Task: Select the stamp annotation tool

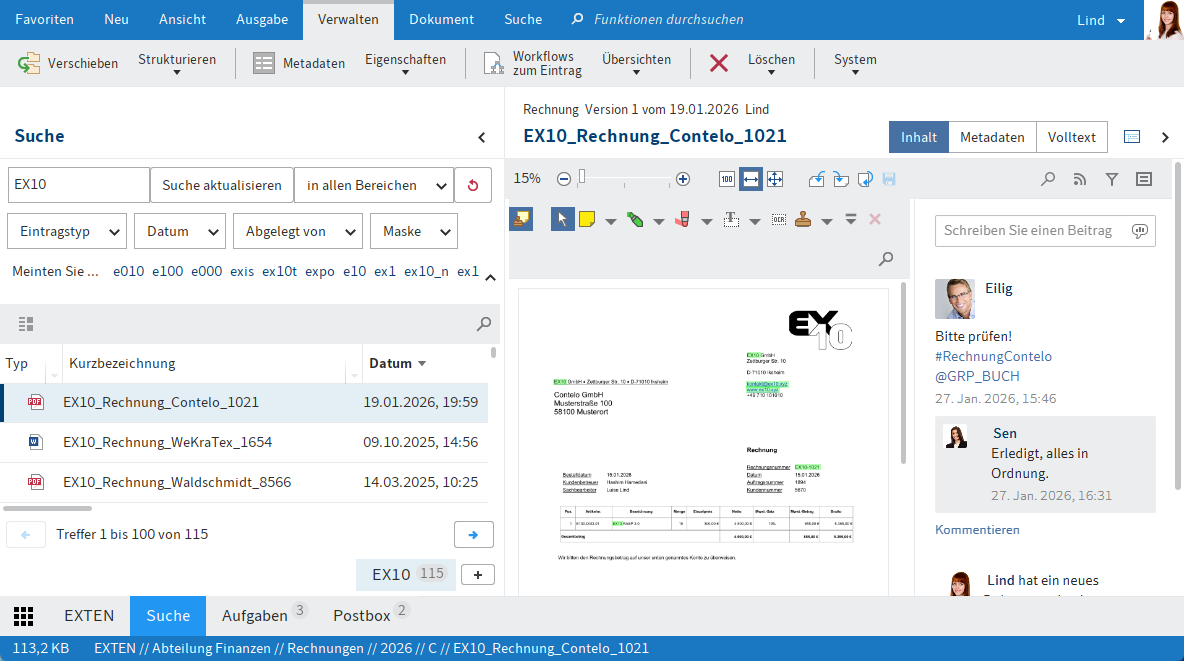Action: coord(803,219)
